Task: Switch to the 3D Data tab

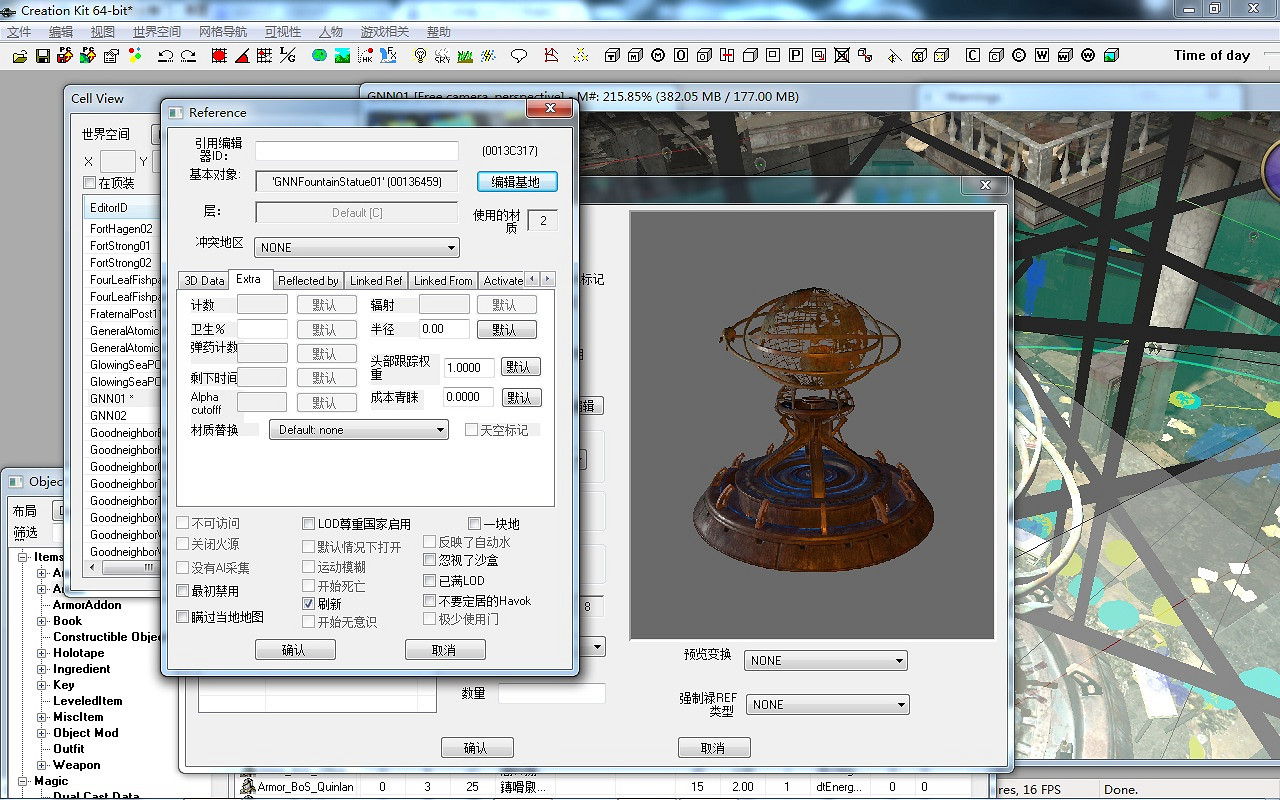Action: pos(204,281)
